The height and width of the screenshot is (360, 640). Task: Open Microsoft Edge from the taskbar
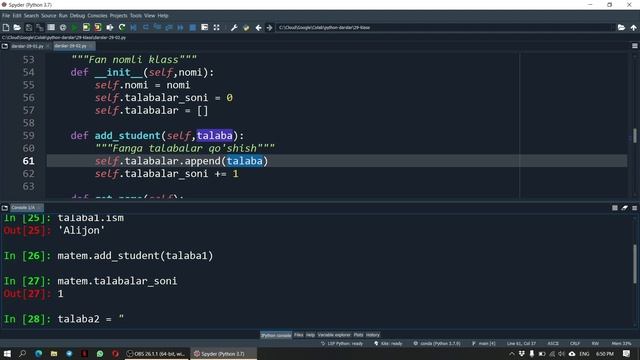pos(38,353)
